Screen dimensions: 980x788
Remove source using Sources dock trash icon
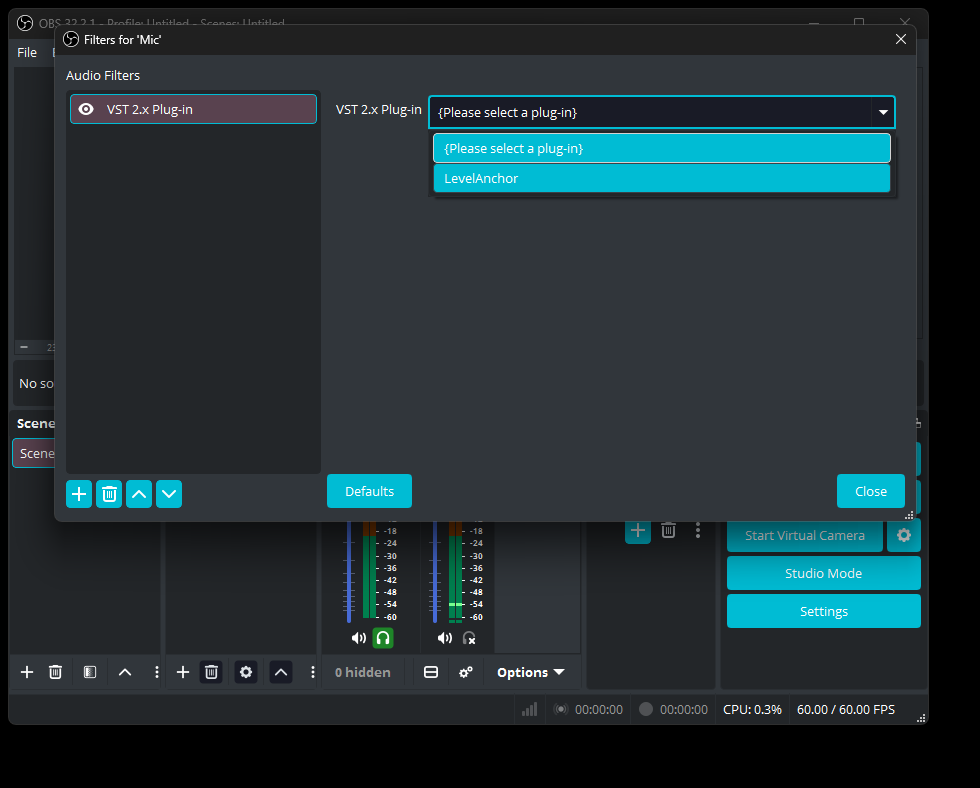coord(211,672)
